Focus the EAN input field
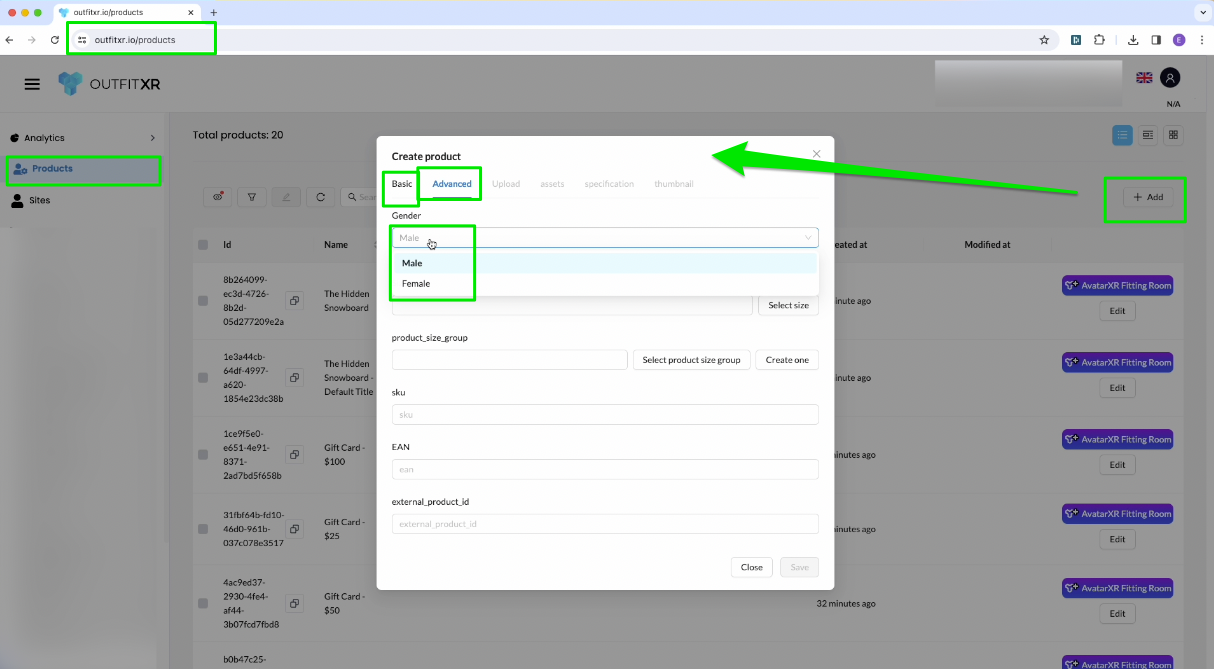 [x=605, y=469]
